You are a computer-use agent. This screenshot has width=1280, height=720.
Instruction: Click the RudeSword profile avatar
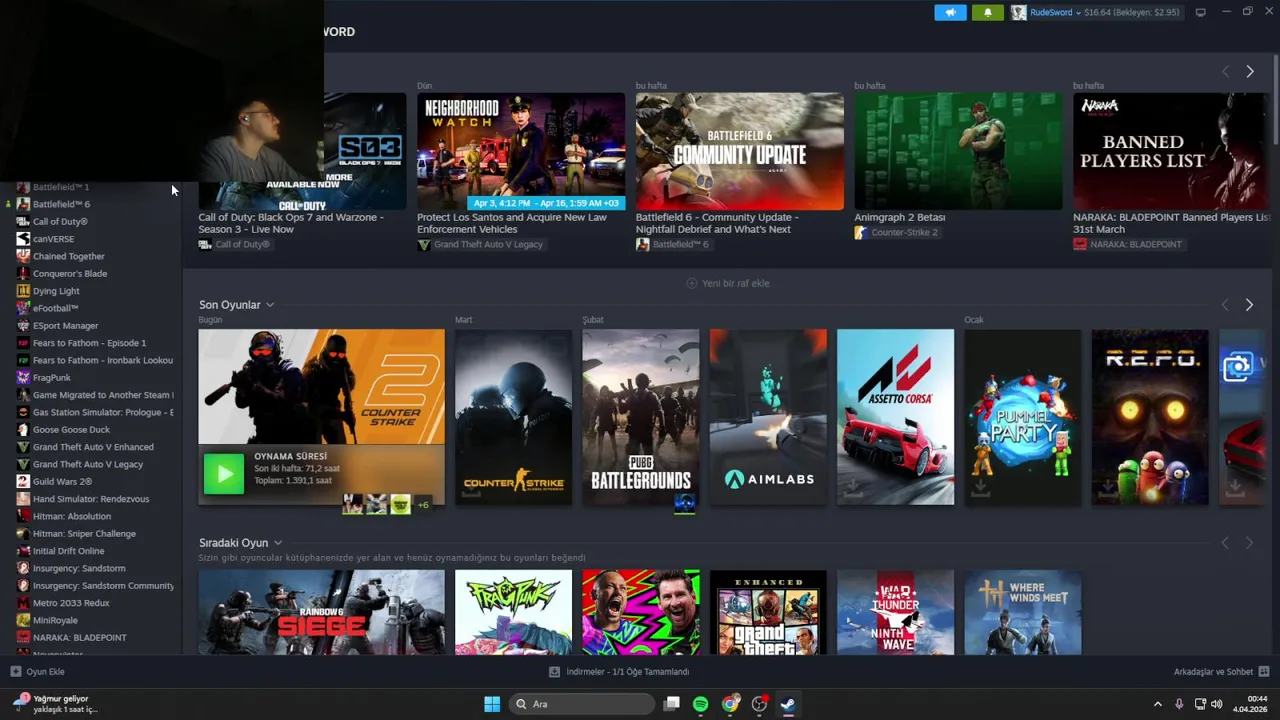[1018, 12]
